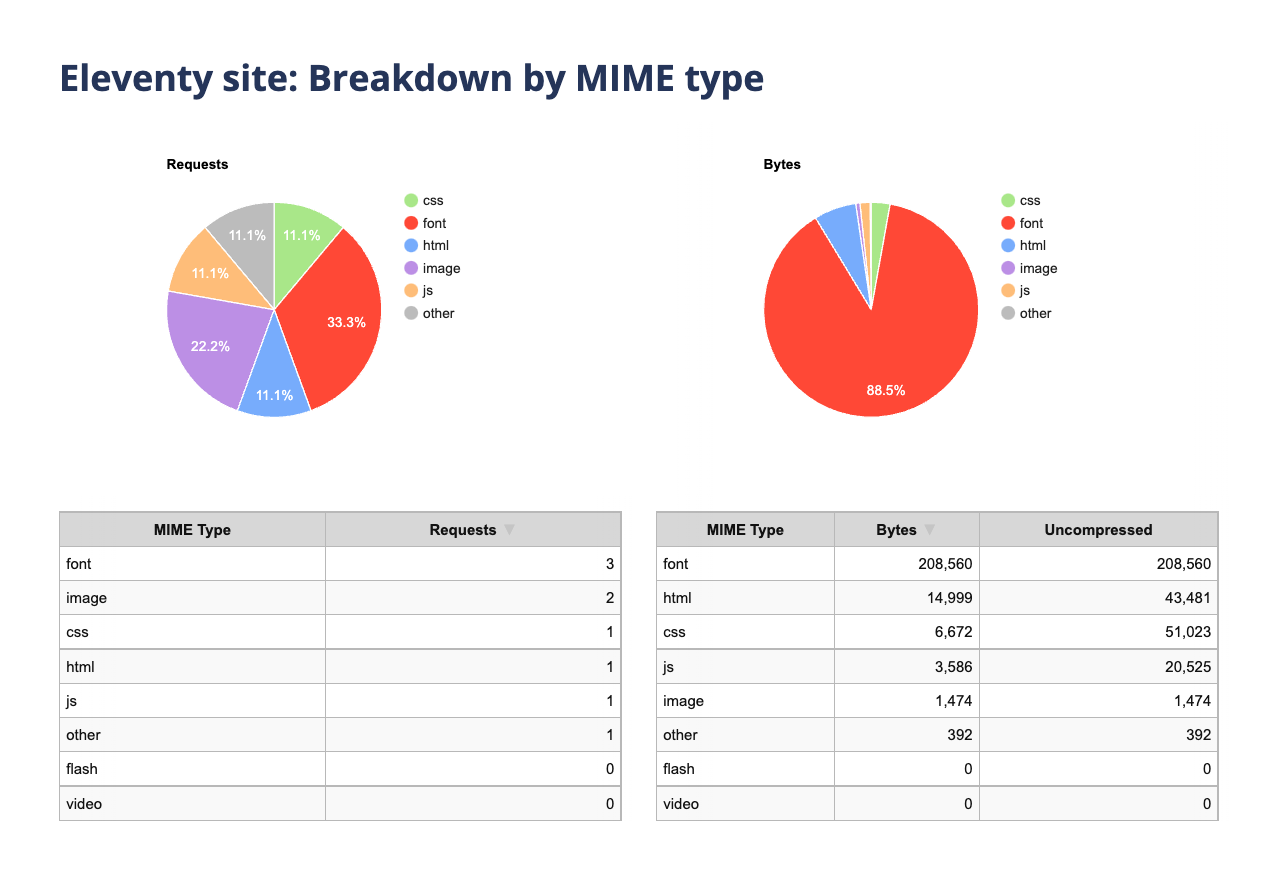This screenshot has height=879, width=1287.
Task: Click the html row in Requests table
Action: coord(340,666)
